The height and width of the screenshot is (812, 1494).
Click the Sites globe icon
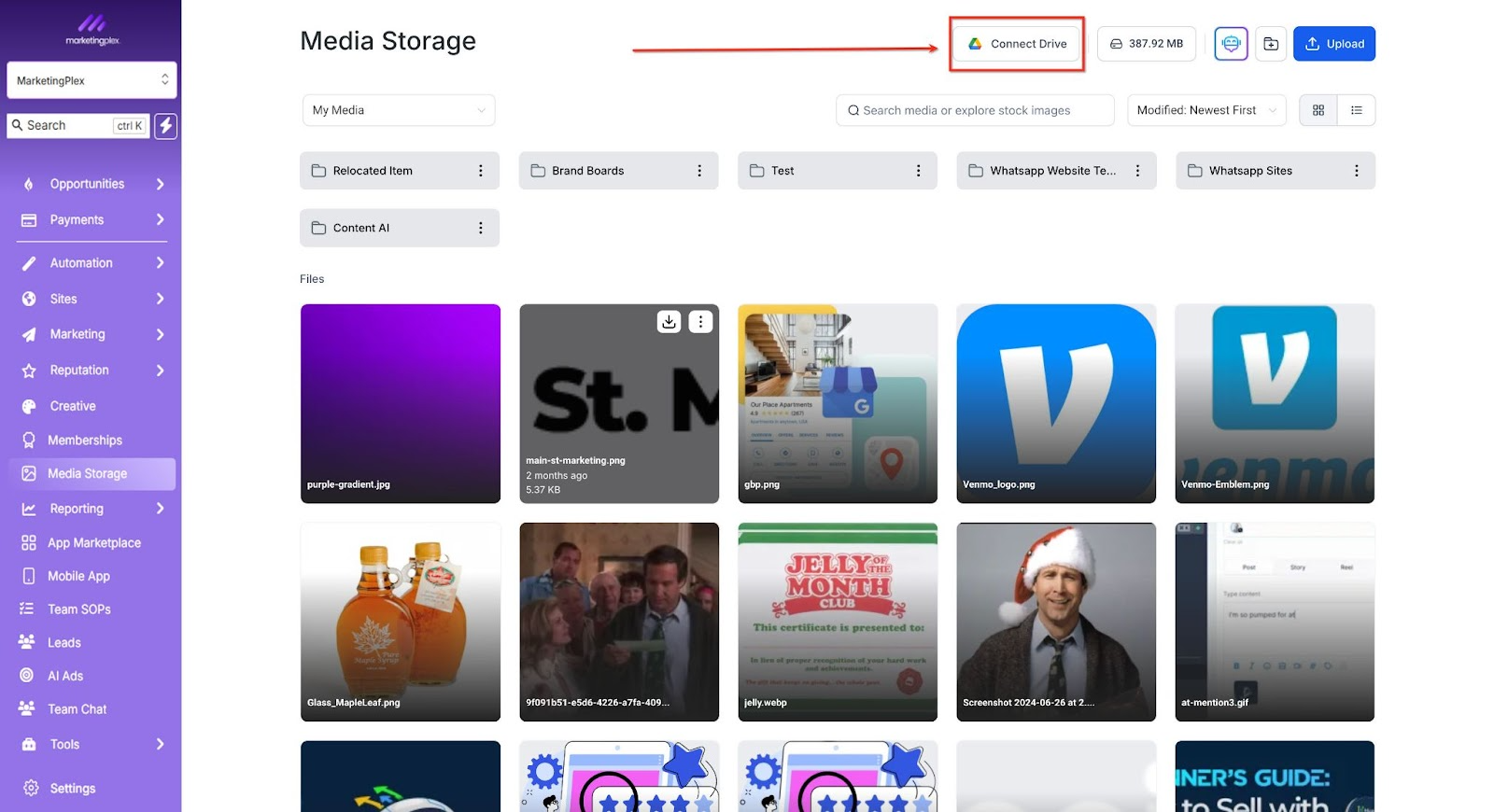[29, 299]
